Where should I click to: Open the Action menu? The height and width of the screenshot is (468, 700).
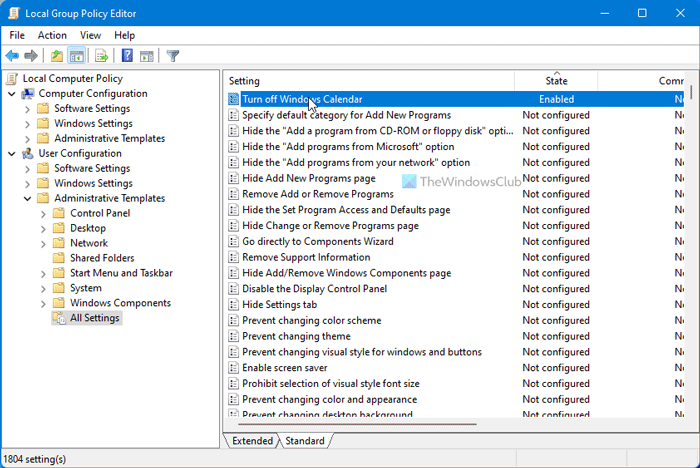pyautogui.click(x=52, y=35)
